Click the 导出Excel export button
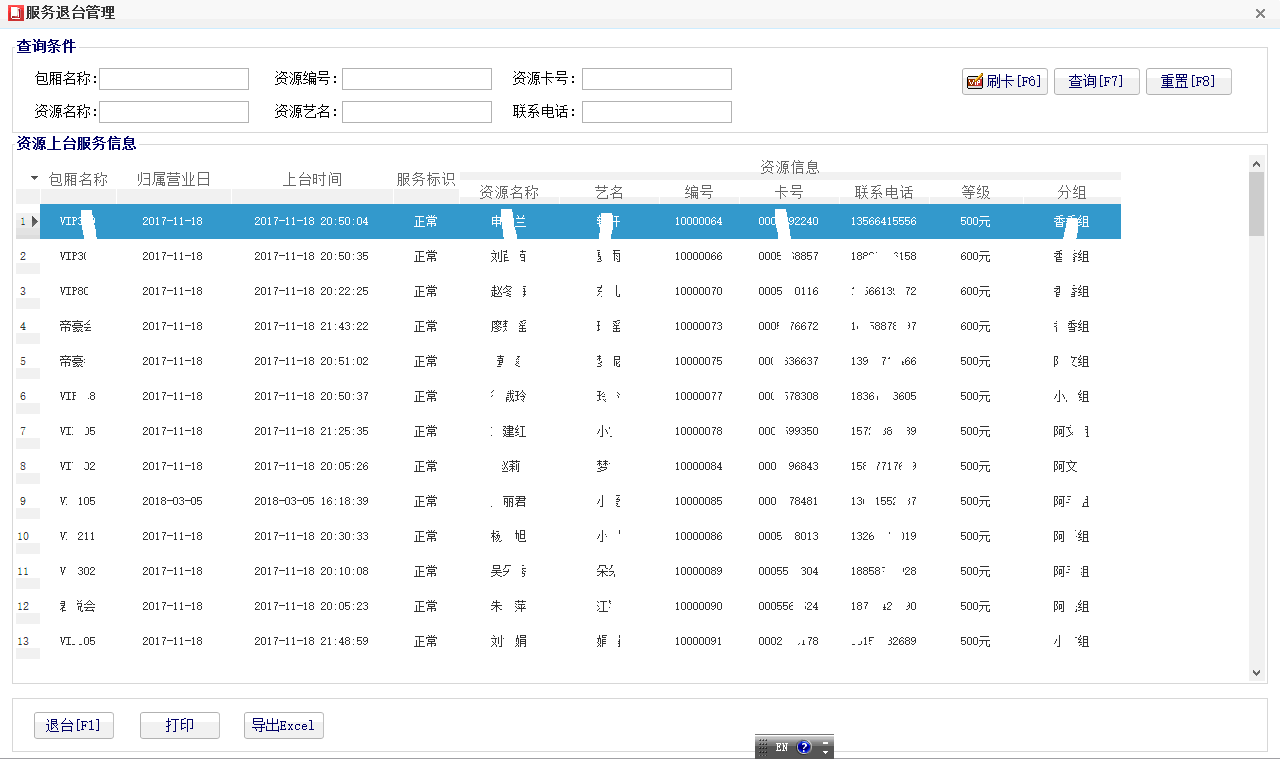The width and height of the screenshot is (1280, 759). (284, 726)
